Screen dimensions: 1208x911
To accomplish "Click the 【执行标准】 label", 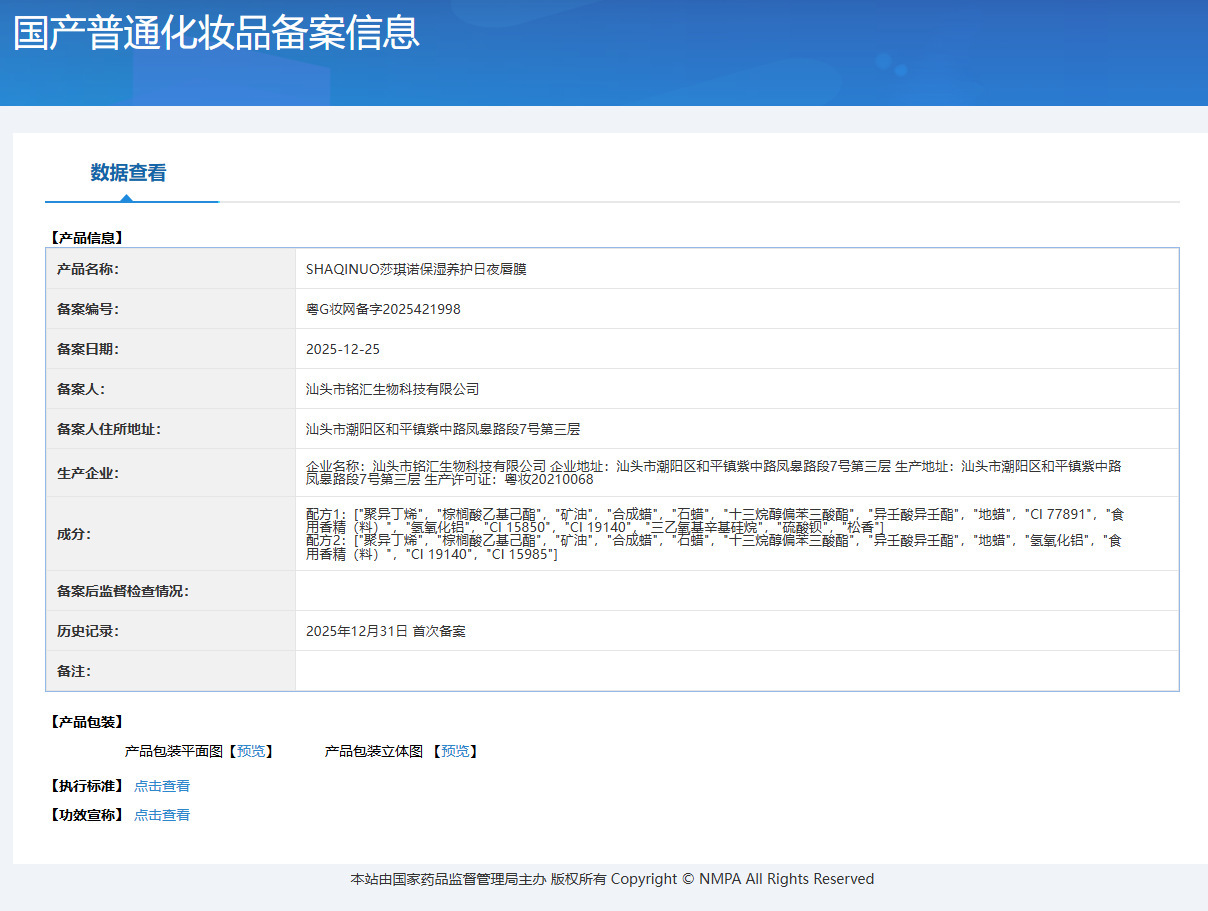I will [85, 786].
